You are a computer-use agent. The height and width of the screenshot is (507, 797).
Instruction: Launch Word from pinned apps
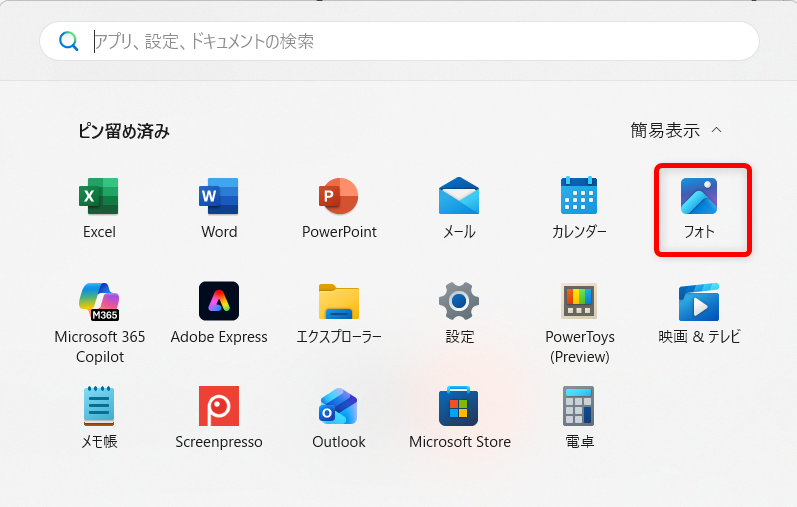click(x=219, y=208)
